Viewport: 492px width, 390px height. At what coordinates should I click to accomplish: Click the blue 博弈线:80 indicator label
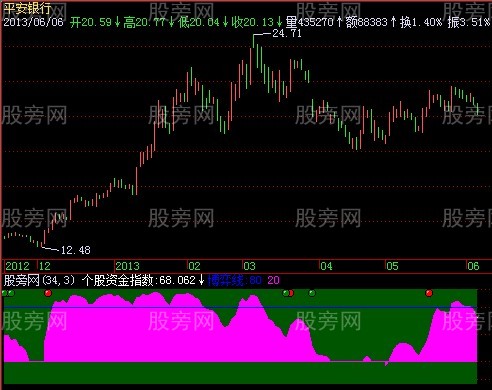234,280
